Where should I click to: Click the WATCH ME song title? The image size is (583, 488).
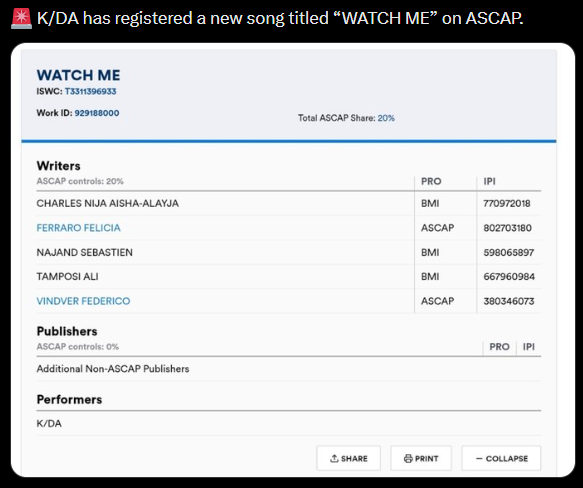78,75
